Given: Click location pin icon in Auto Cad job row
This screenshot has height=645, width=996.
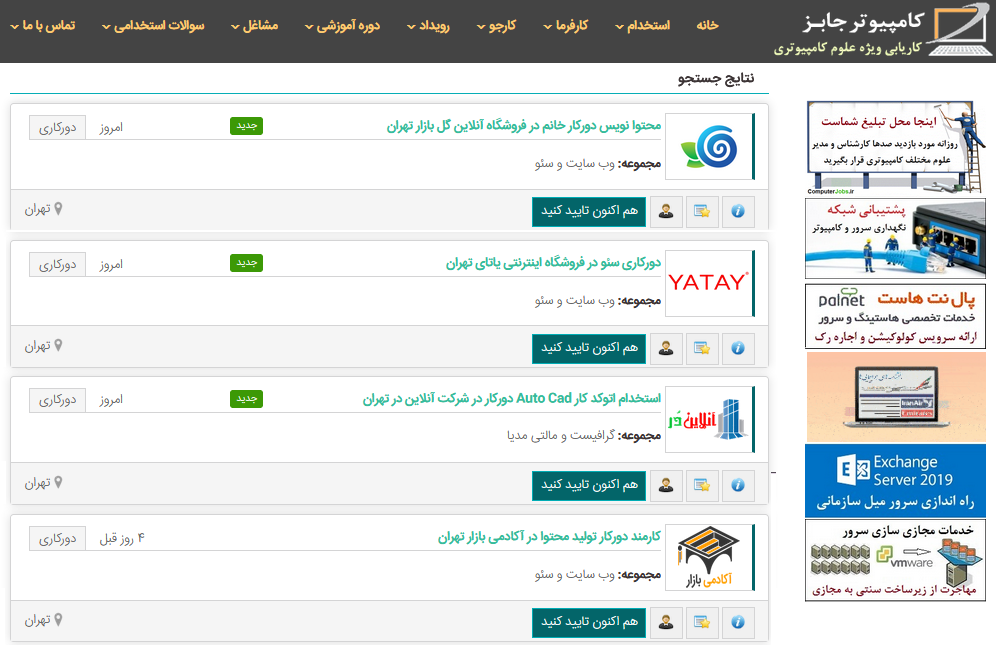Looking at the screenshot, I should (x=58, y=482).
